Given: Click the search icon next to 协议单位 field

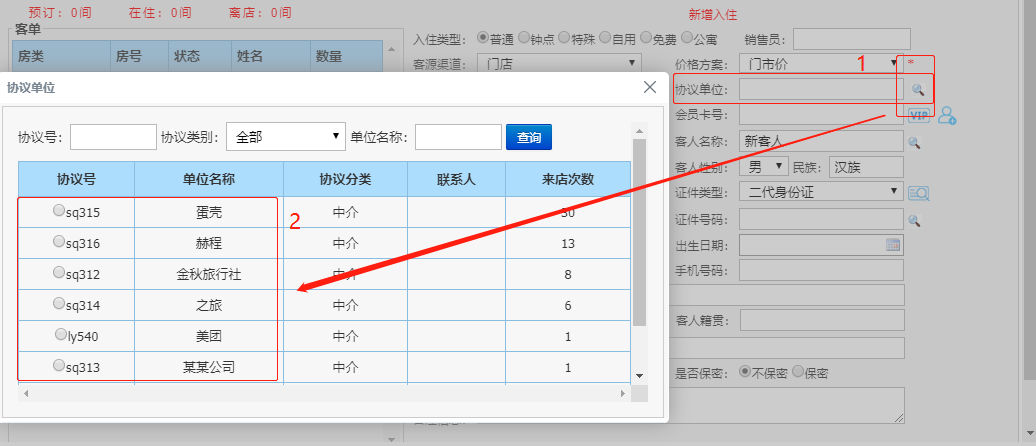Looking at the screenshot, I should (x=918, y=90).
